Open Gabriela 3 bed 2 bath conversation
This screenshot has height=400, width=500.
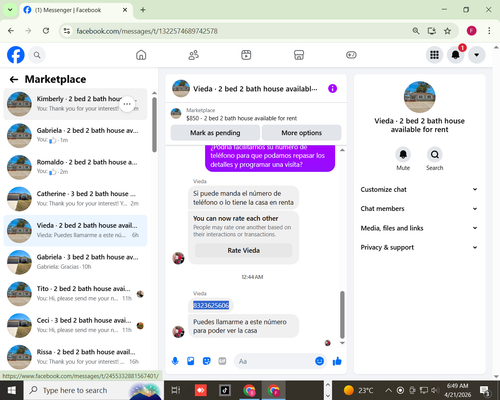click(75, 262)
